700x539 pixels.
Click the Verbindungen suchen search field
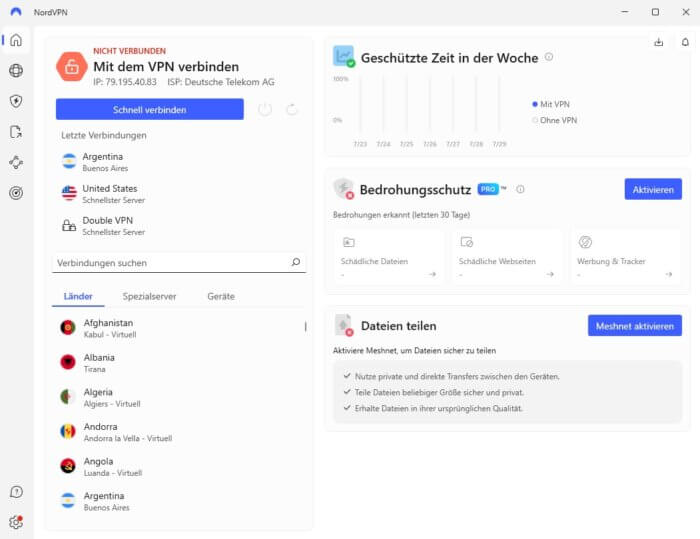[179, 263]
